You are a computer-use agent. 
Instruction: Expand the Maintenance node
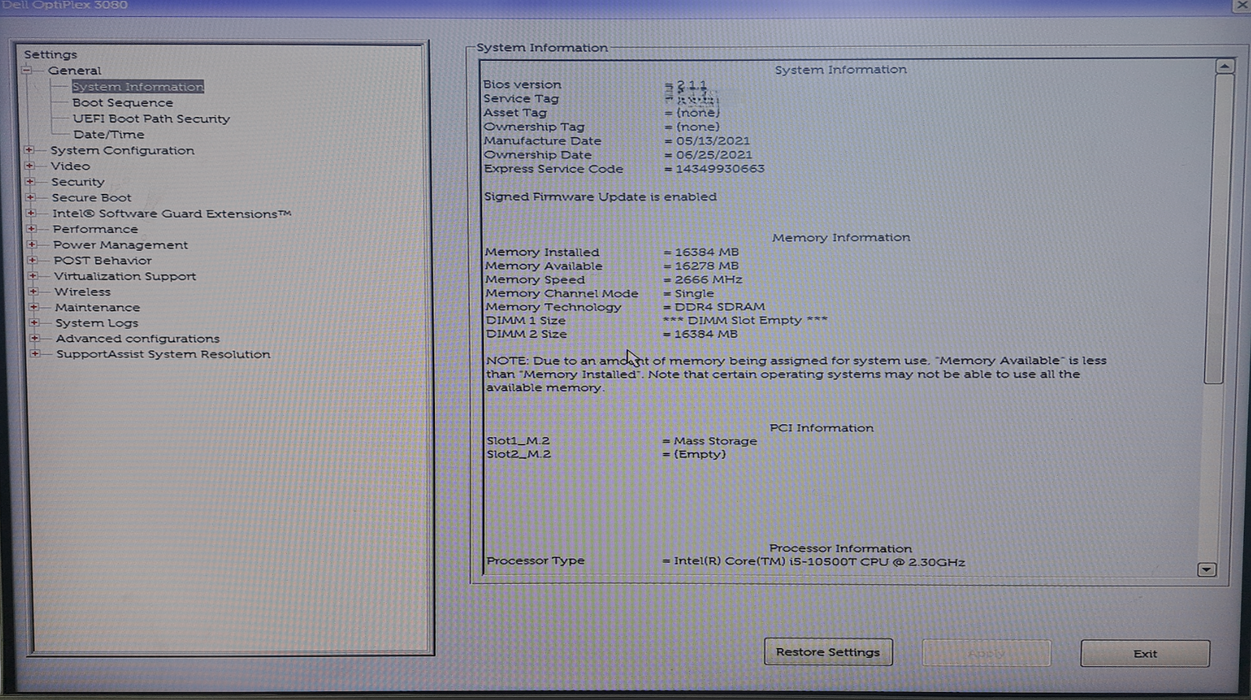34,307
